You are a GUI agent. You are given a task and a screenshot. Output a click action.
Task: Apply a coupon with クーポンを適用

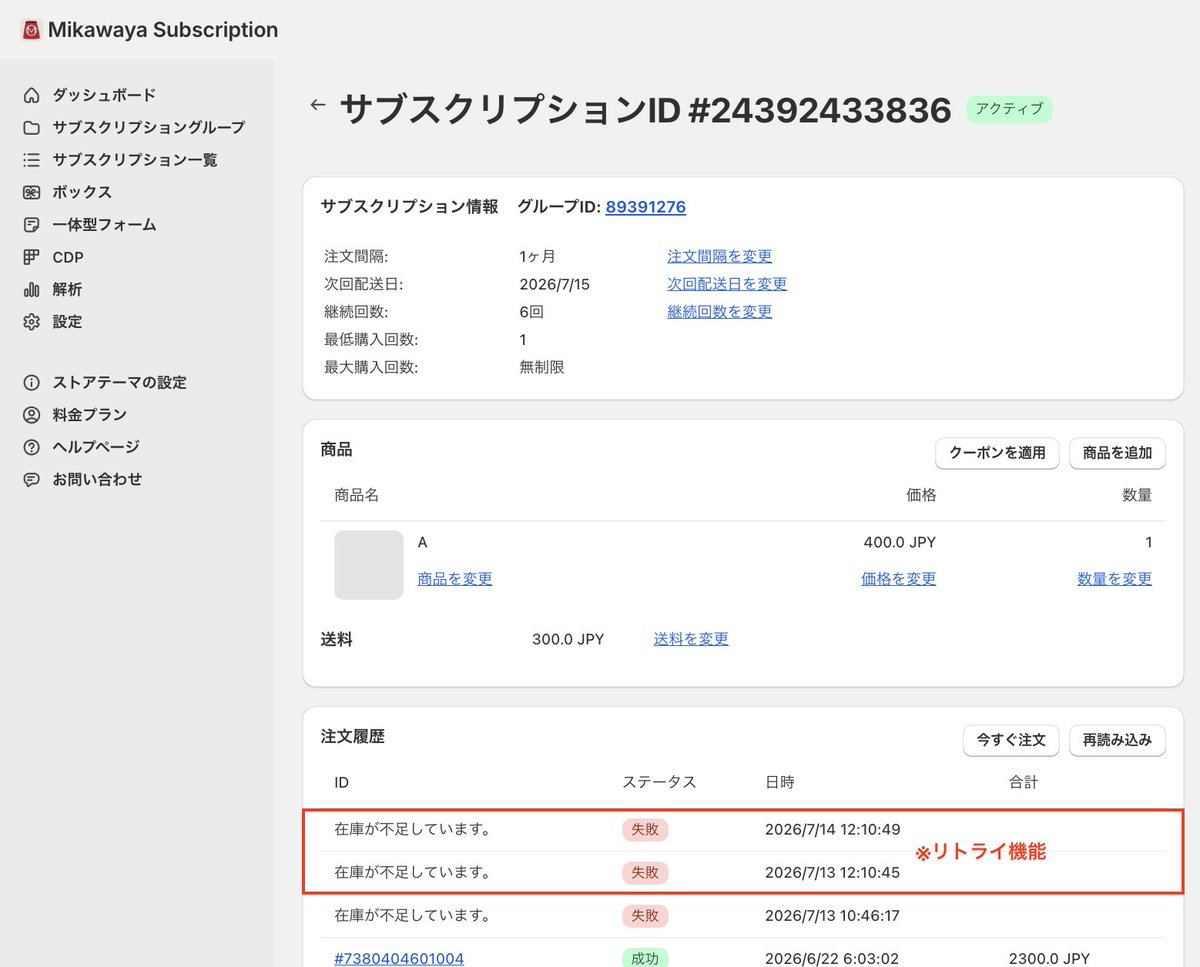(997, 453)
